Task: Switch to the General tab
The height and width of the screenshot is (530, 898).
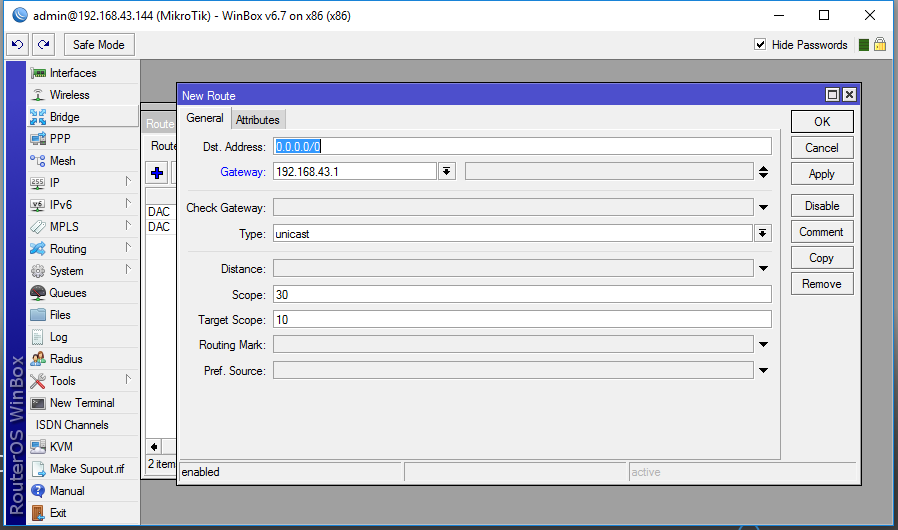Action: pyautogui.click(x=204, y=118)
